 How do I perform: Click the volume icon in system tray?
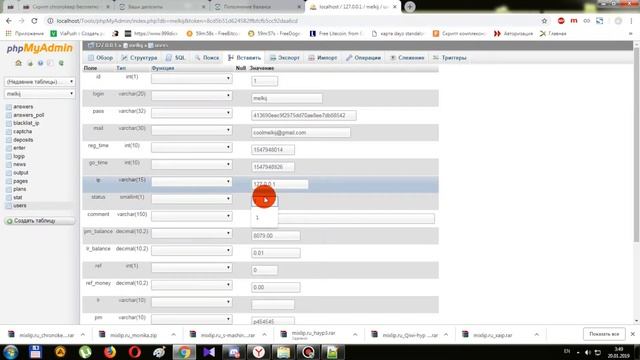click(588, 352)
